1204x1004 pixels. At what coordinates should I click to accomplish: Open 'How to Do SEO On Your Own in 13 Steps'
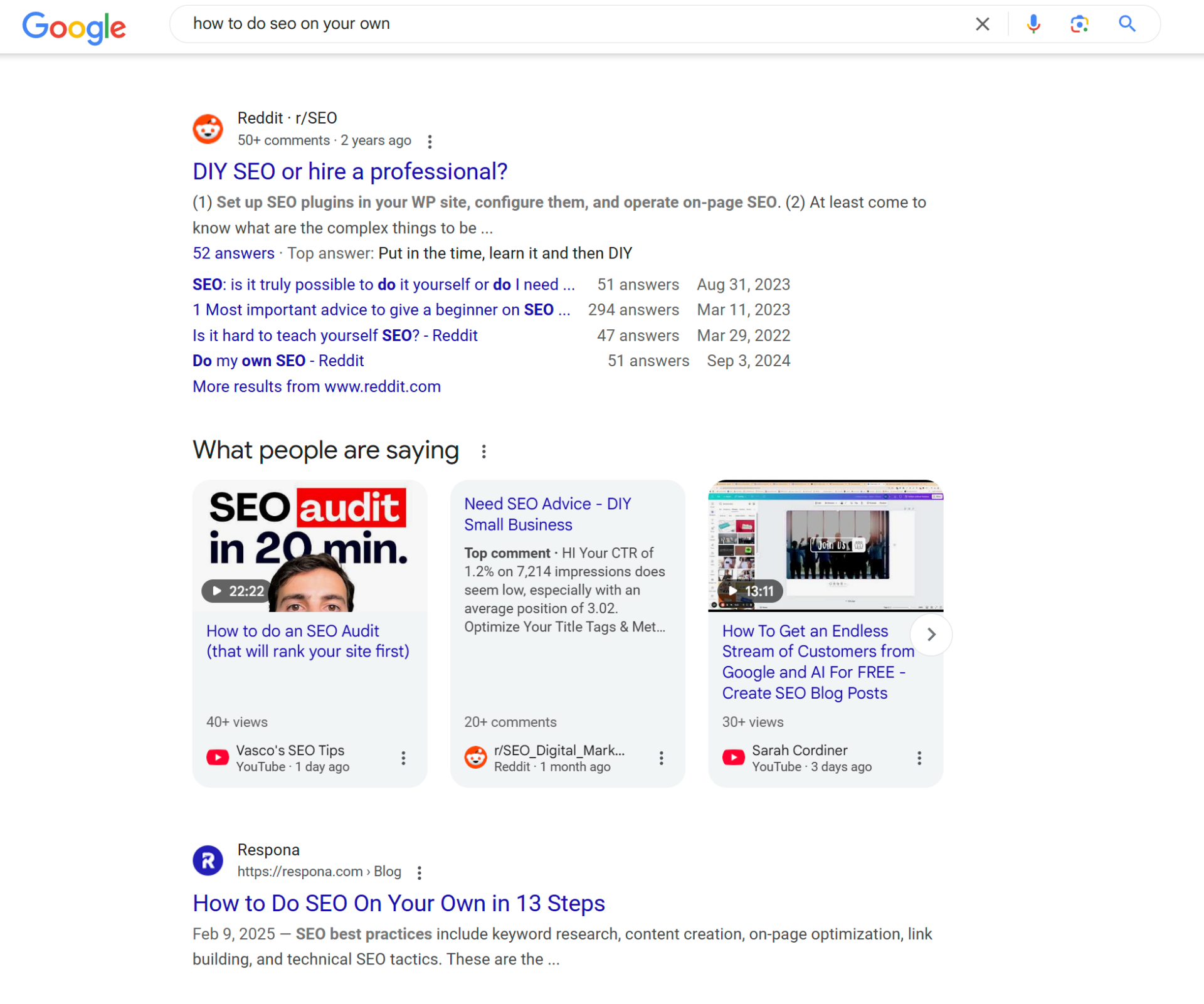[x=399, y=903]
